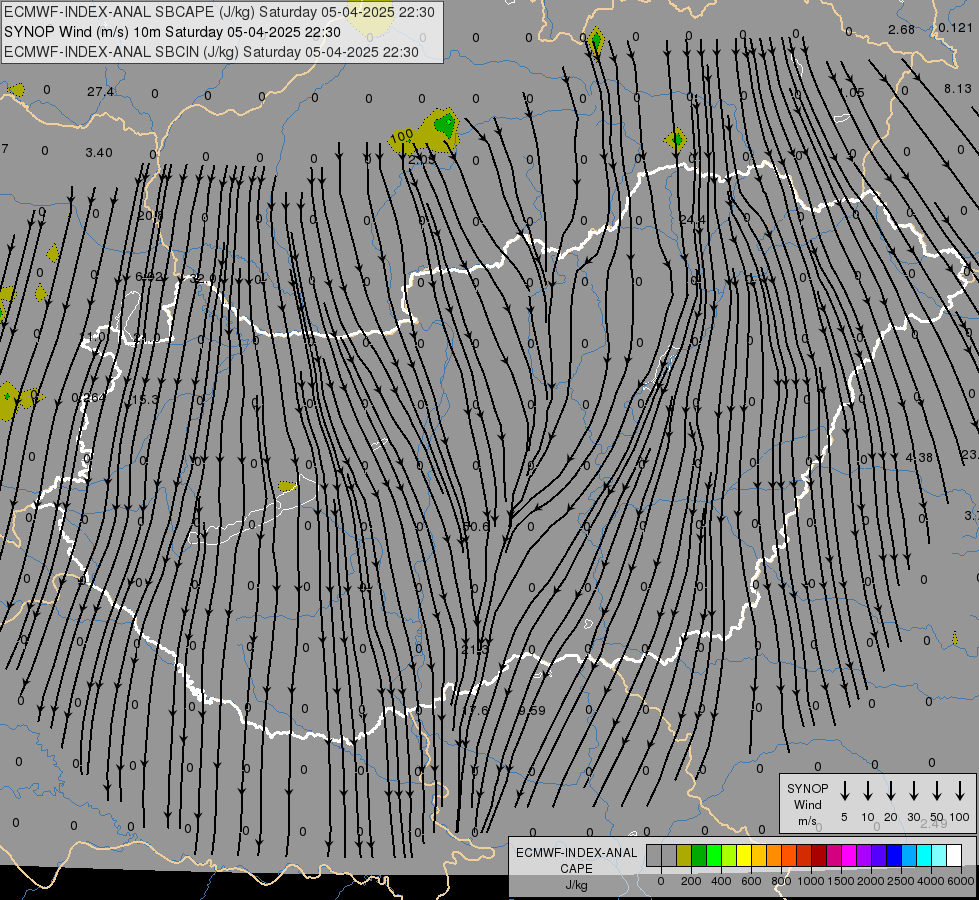Click the 1.05 value on the map
This screenshot has height=900, width=979.
(x=852, y=92)
